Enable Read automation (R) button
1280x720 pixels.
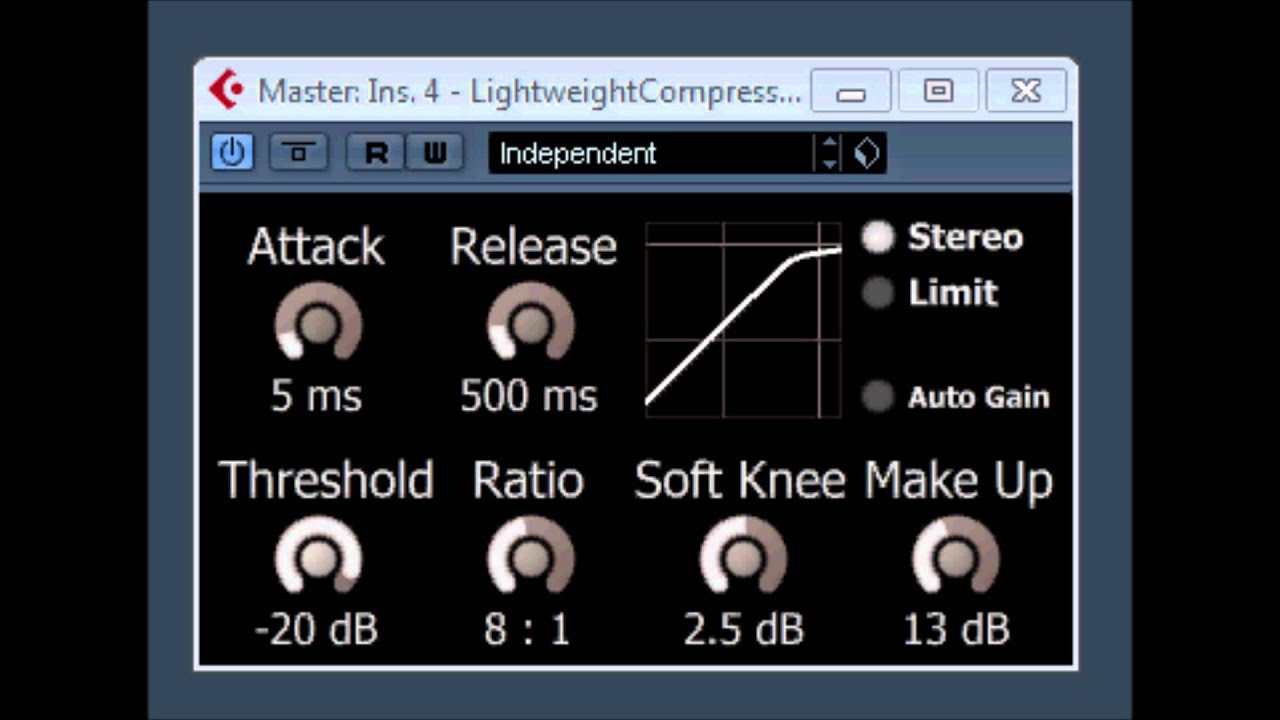[x=376, y=153]
